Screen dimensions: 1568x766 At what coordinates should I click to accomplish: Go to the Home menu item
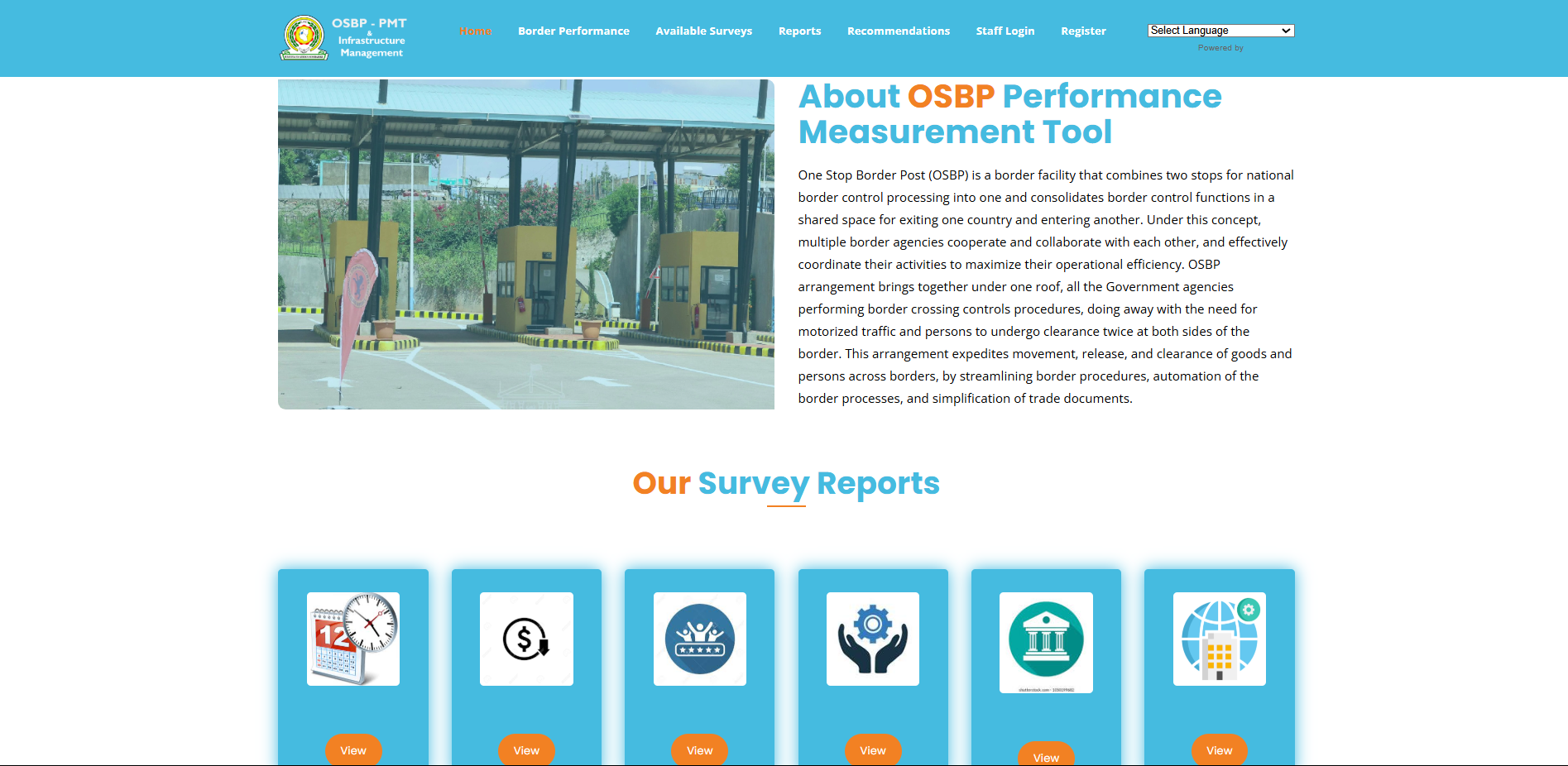point(475,31)
